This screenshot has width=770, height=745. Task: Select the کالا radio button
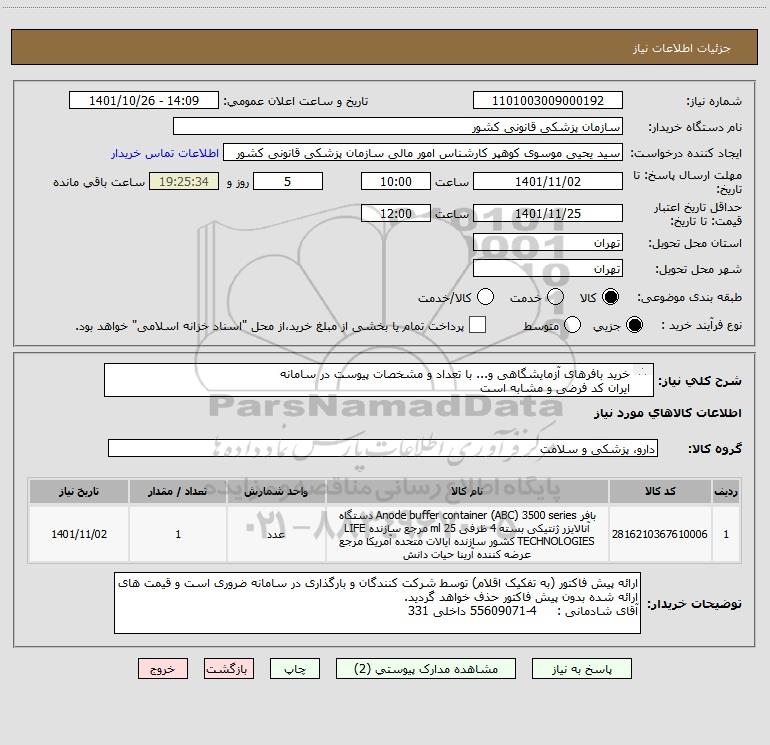click(x=611, y=297)
